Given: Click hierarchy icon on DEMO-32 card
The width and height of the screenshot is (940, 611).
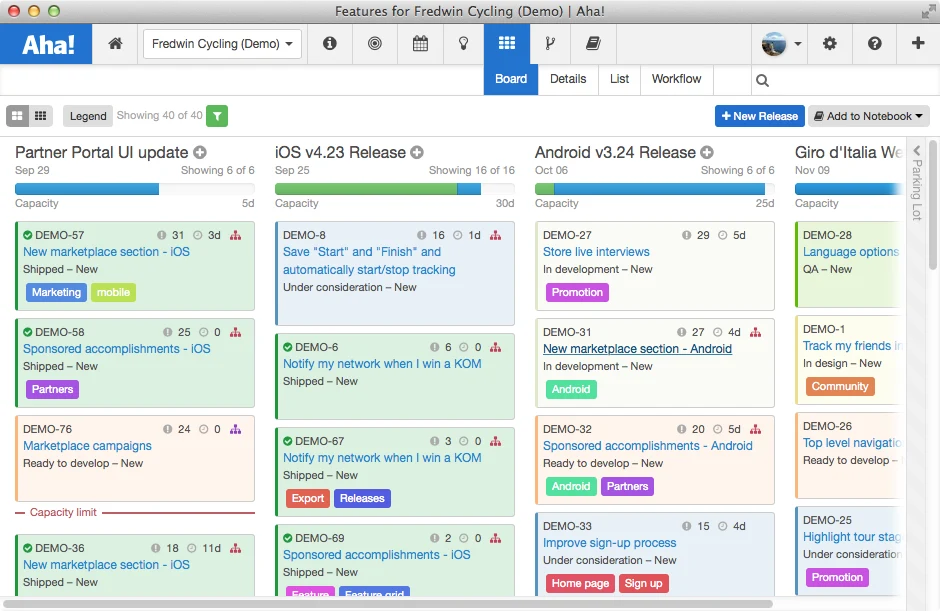Looking at the screenshot, I should [x=755, y=429].
